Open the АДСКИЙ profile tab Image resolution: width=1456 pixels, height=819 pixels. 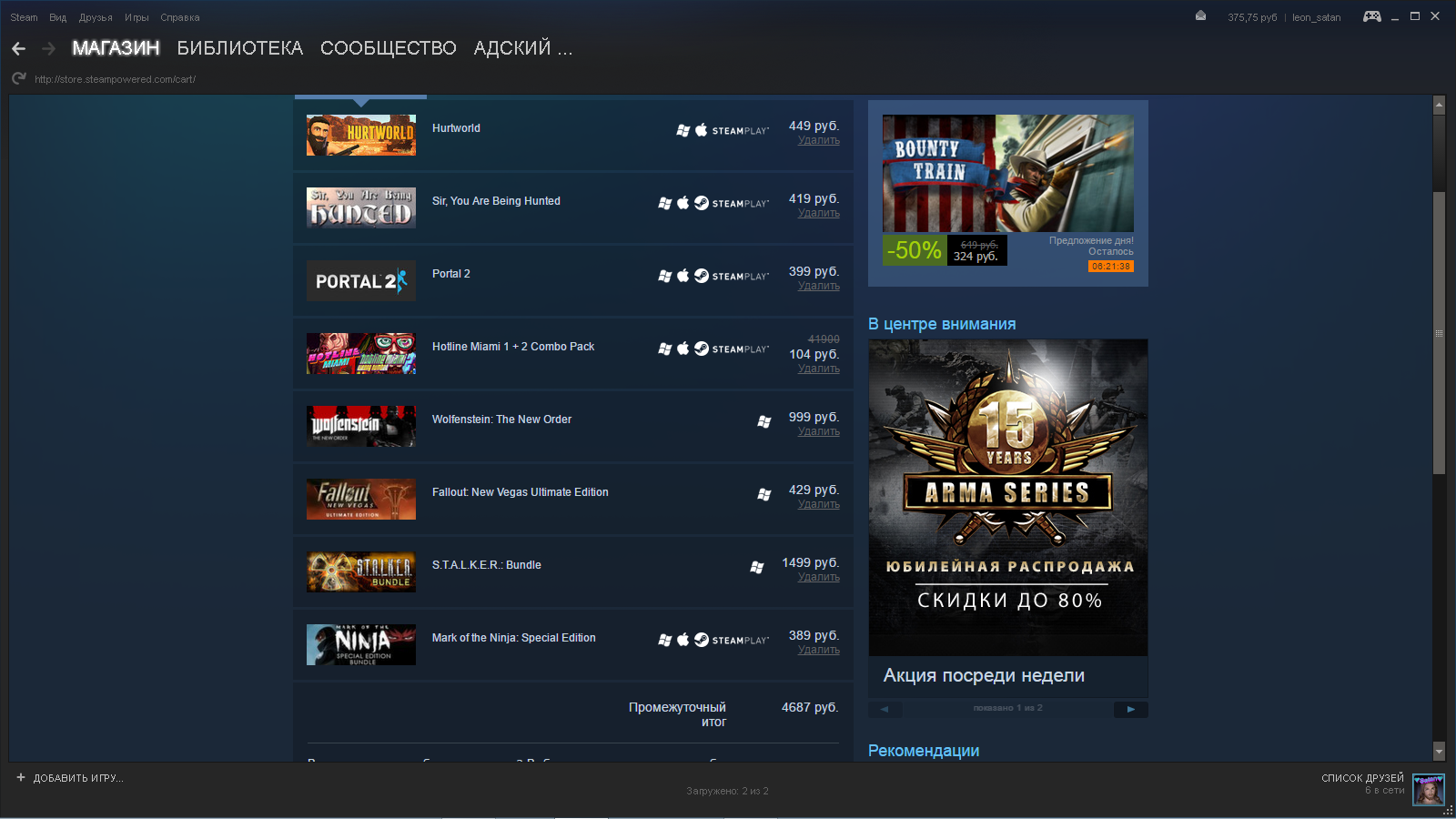point(523,48)
